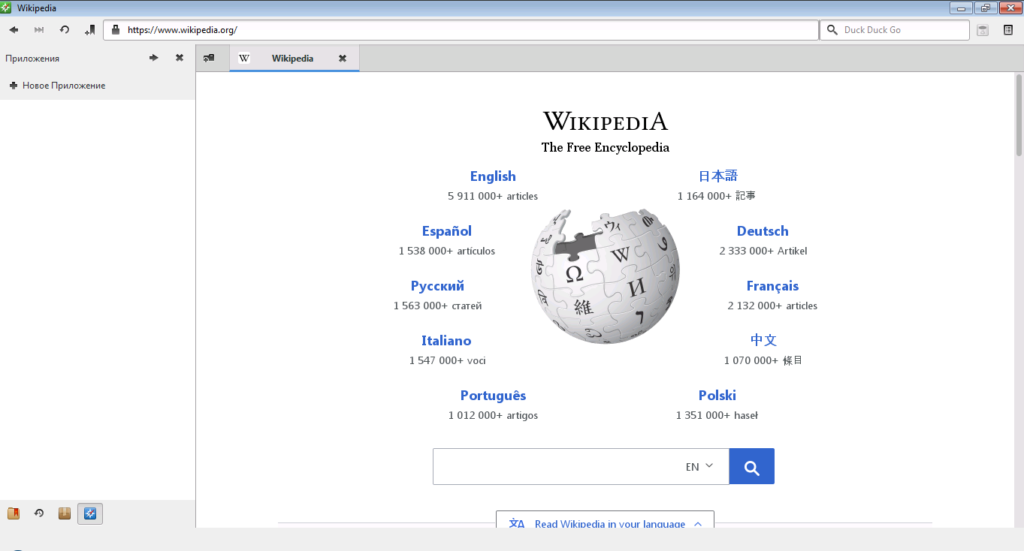Click Read Wikipedia in your language button
The height and width of the screenshot is (551, 1024).
(605, 520)
